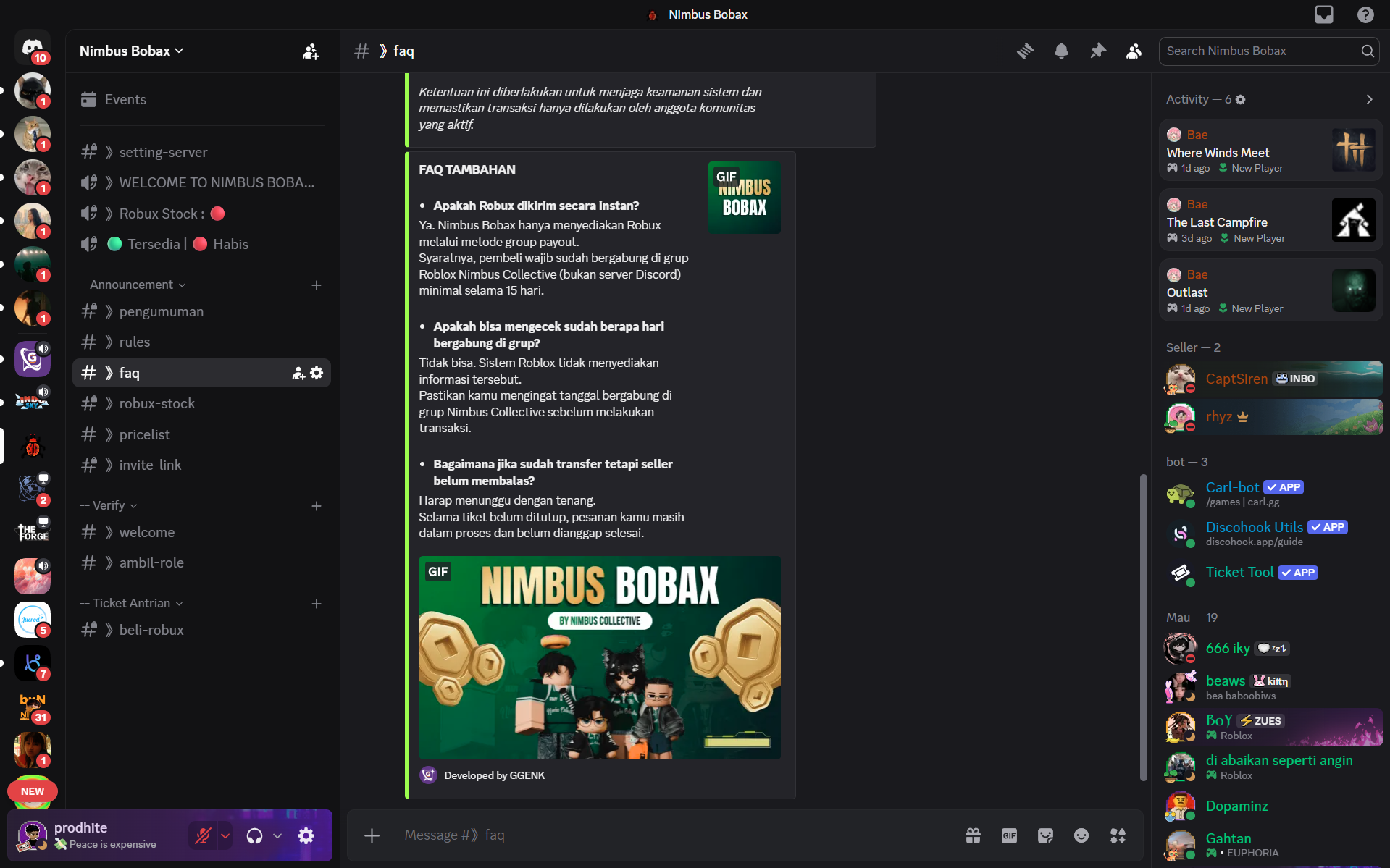
Task: Open the ladybug Nimbus Bobax server icon
Action: point(33,446)
